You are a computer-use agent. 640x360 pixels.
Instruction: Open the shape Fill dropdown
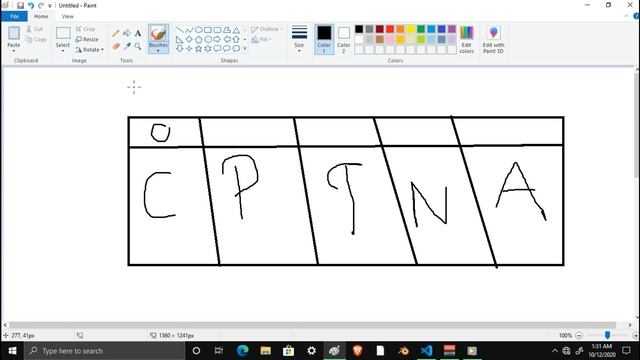pos(262,40)
